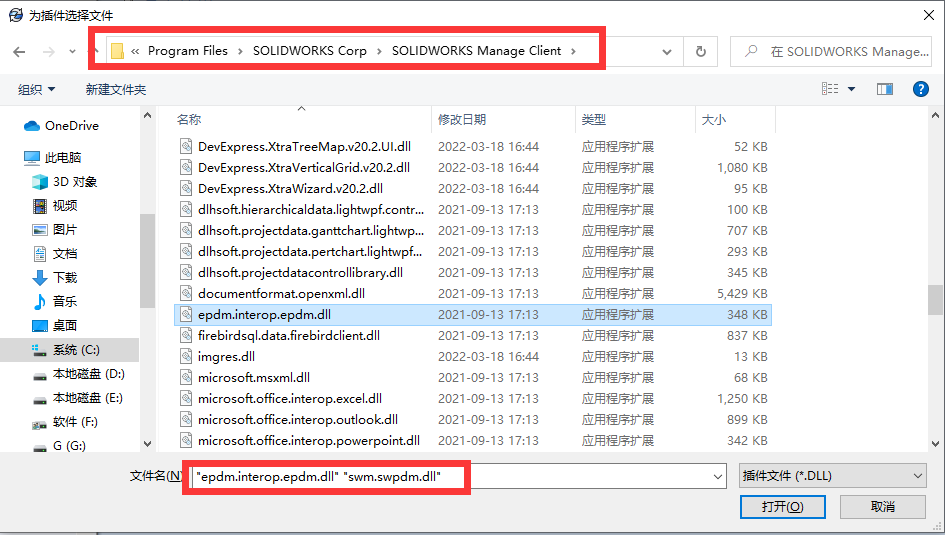This screenshot has width=945, height=535.
Task: Select firebirdsql.data.firebirdclient.dll file
Action: pos(473,336)
